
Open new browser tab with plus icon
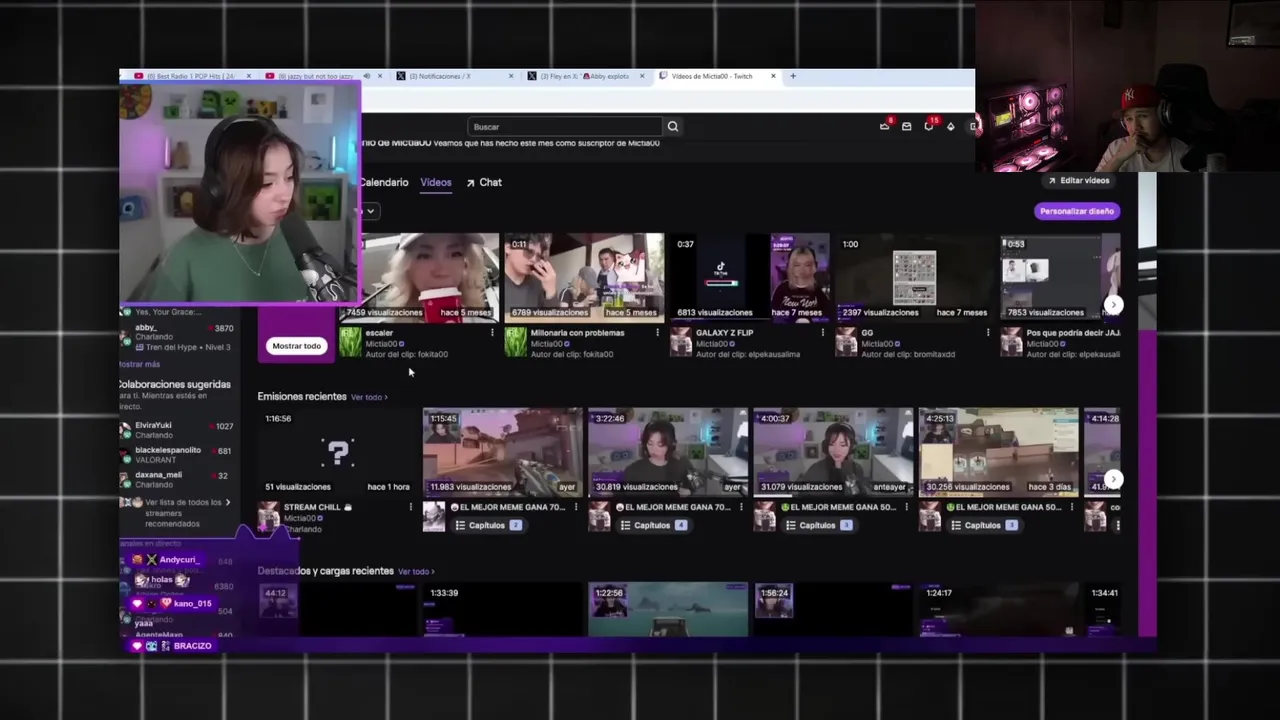coord(793,76)
